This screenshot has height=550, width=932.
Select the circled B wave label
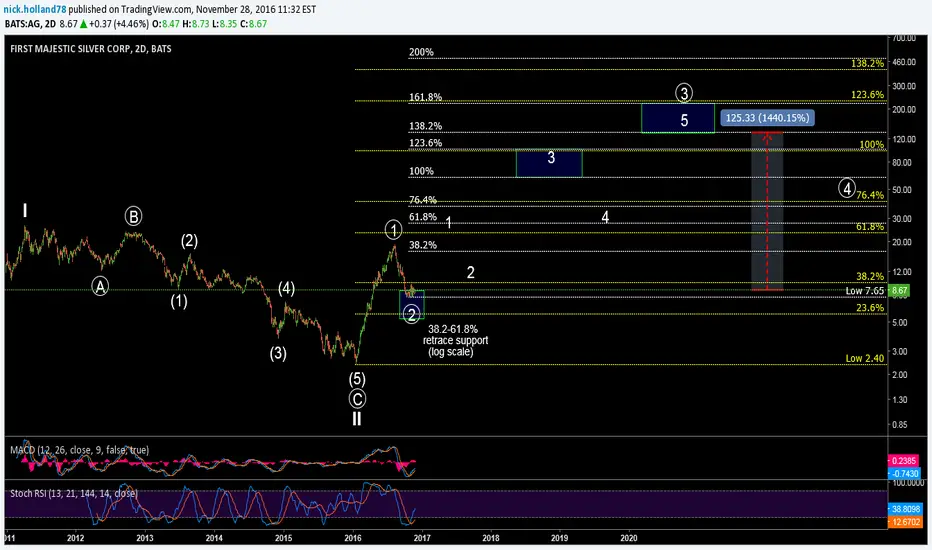pos(133,216)
